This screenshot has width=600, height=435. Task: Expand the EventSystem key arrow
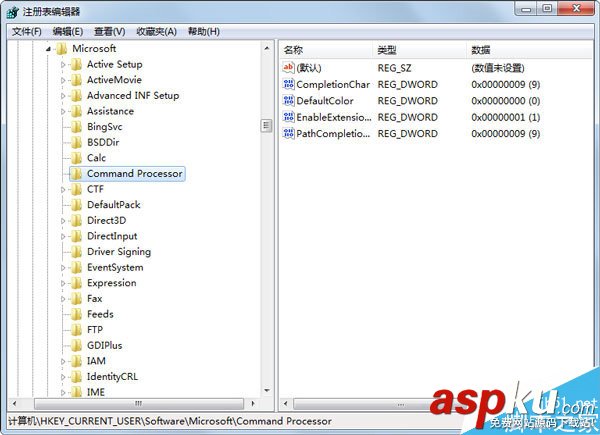[63, 268]
